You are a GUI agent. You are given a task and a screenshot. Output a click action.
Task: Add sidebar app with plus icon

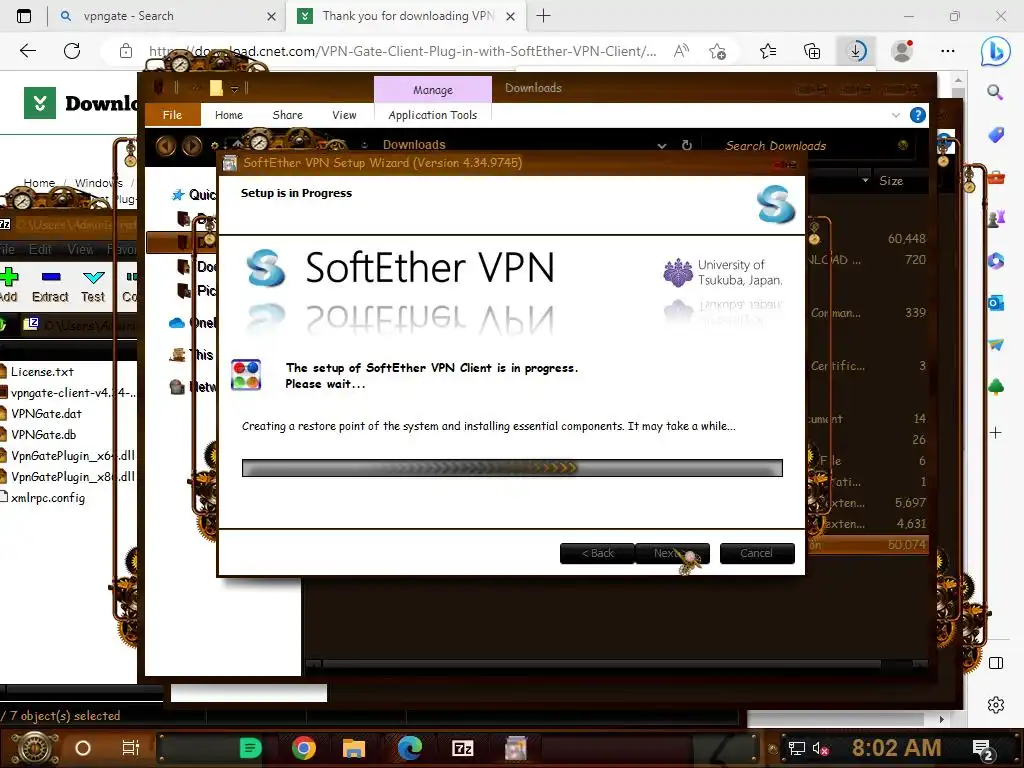point(995,432)
